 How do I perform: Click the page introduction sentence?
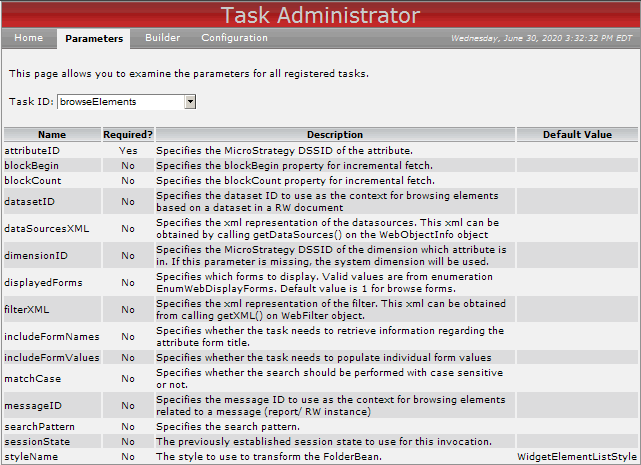click(x=189, y=74)
